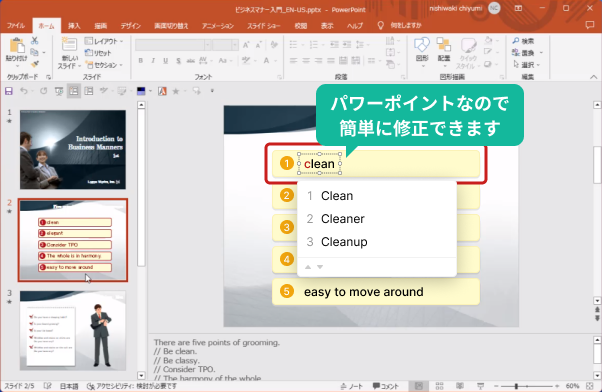
Task: Toggle Notes (ノート) pane in status bar
Action: click(351, 386)
